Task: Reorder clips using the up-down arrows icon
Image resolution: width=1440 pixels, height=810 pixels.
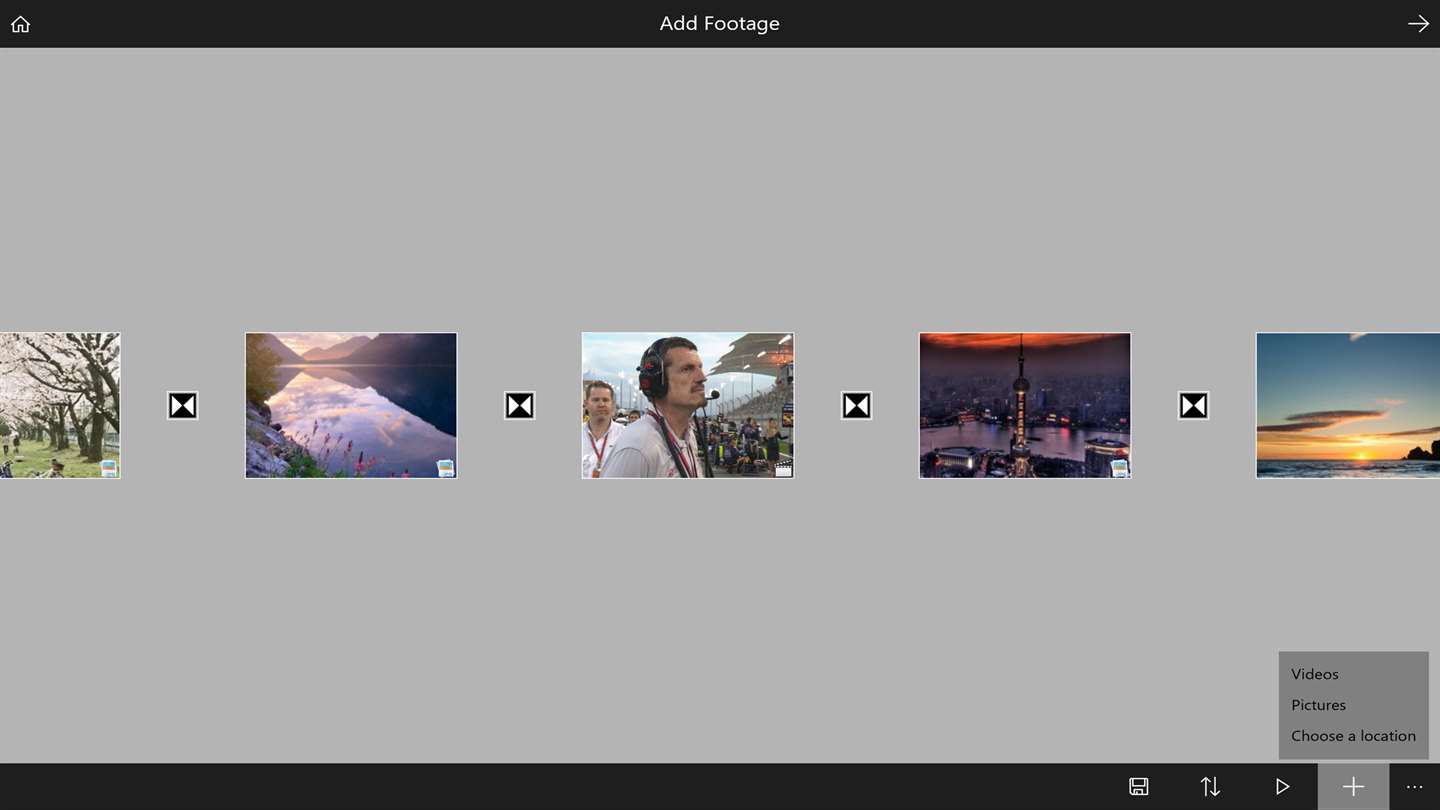Action: (1210, 787)
